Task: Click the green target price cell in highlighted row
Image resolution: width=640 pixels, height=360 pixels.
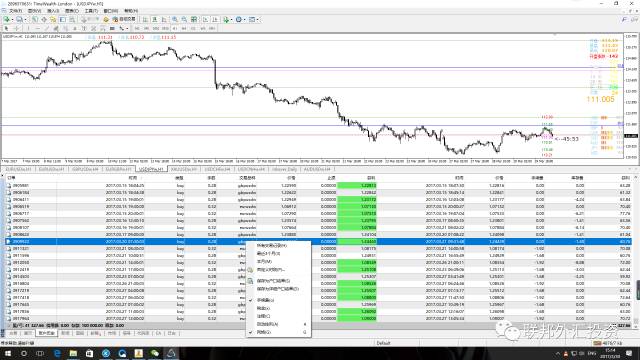Action: point(357,242)
